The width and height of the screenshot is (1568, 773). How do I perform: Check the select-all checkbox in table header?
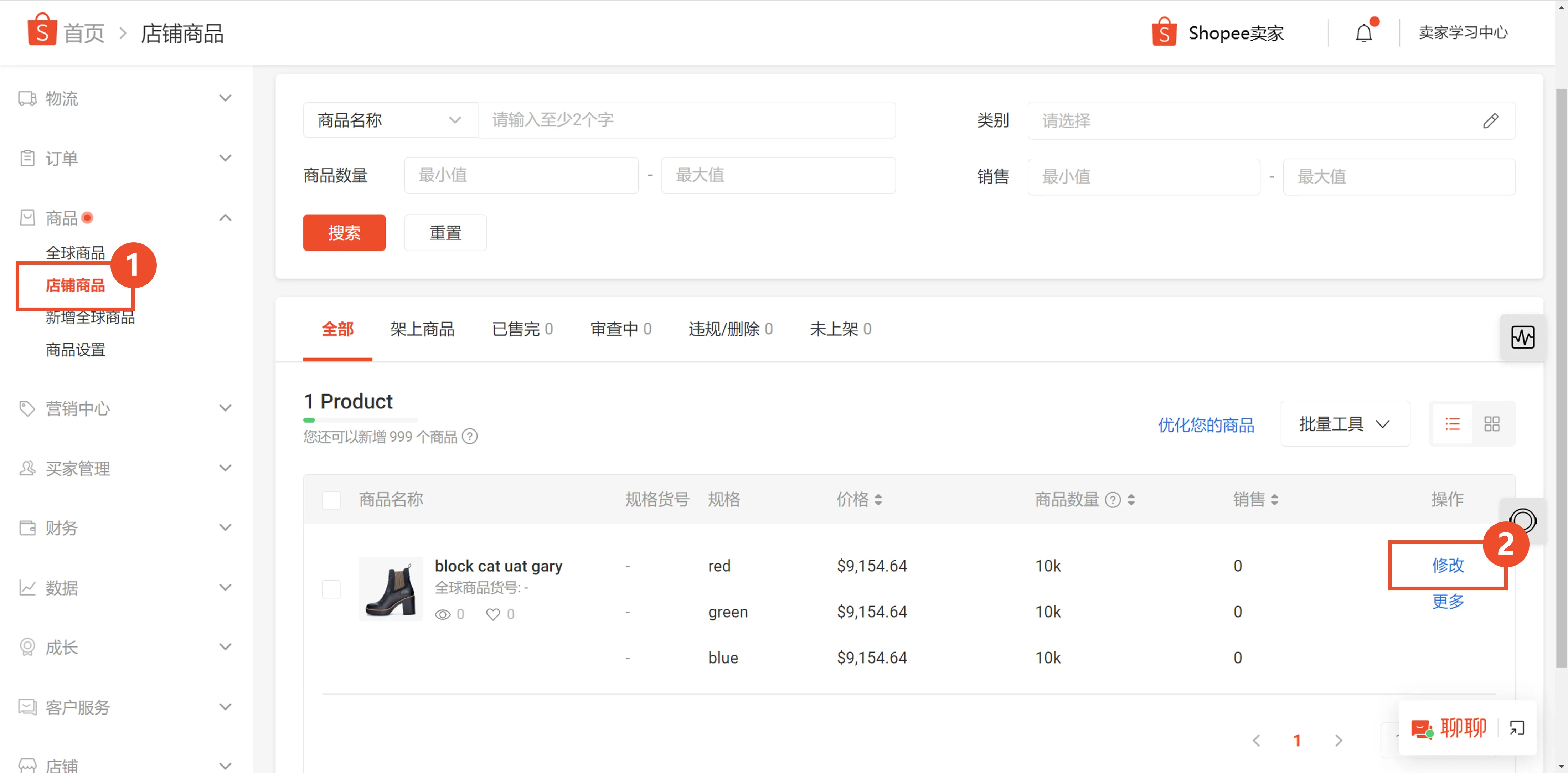(331, 500)
